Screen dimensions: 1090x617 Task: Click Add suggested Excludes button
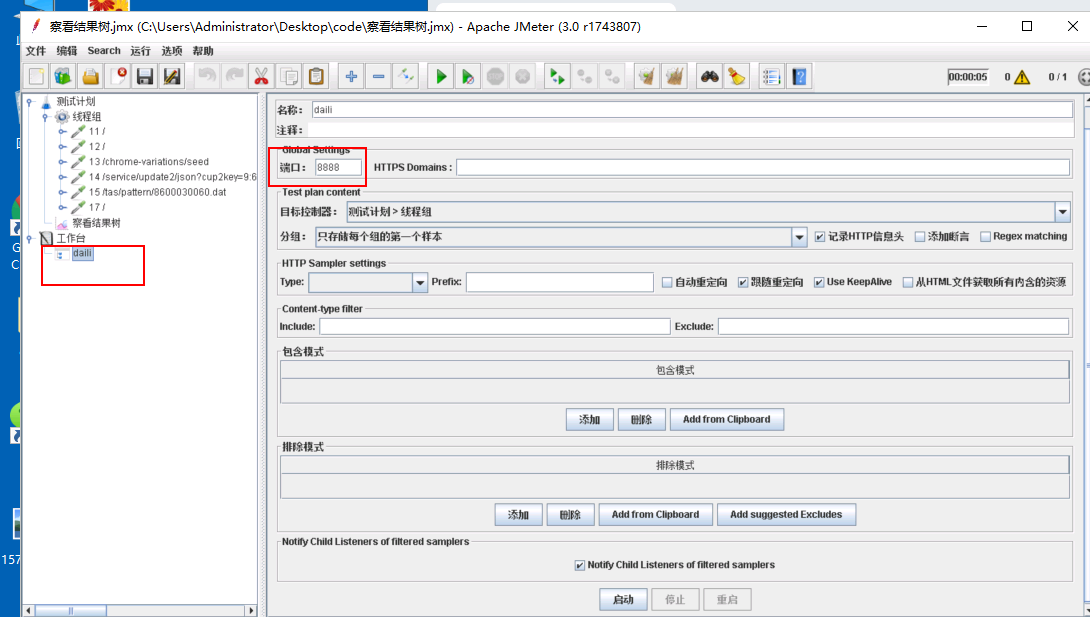pos(786,515)
